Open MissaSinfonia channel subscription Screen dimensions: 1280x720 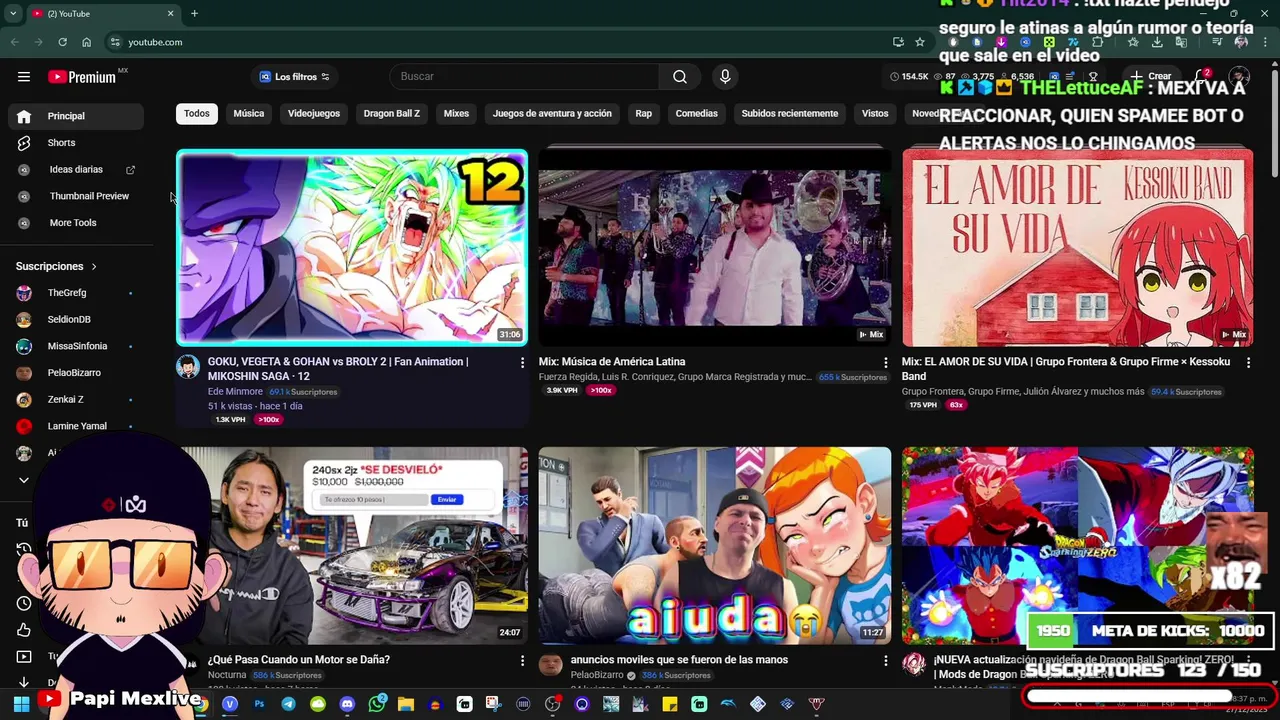click(76, 346)
